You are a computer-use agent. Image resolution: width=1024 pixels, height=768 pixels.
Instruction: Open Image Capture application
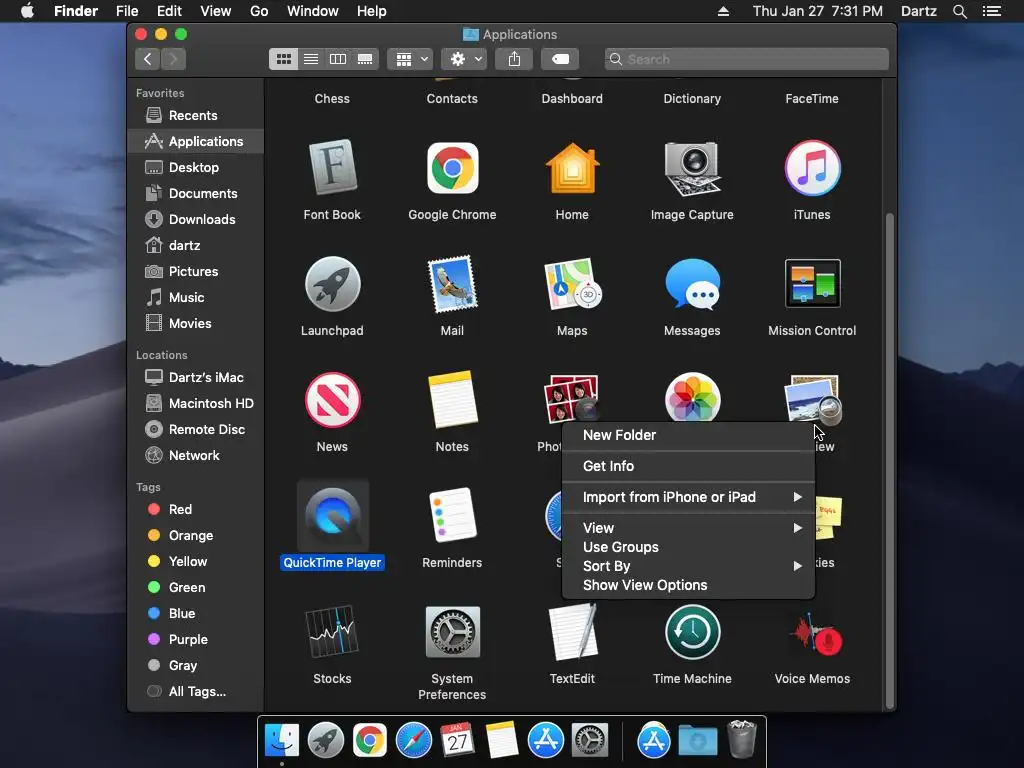692,168
